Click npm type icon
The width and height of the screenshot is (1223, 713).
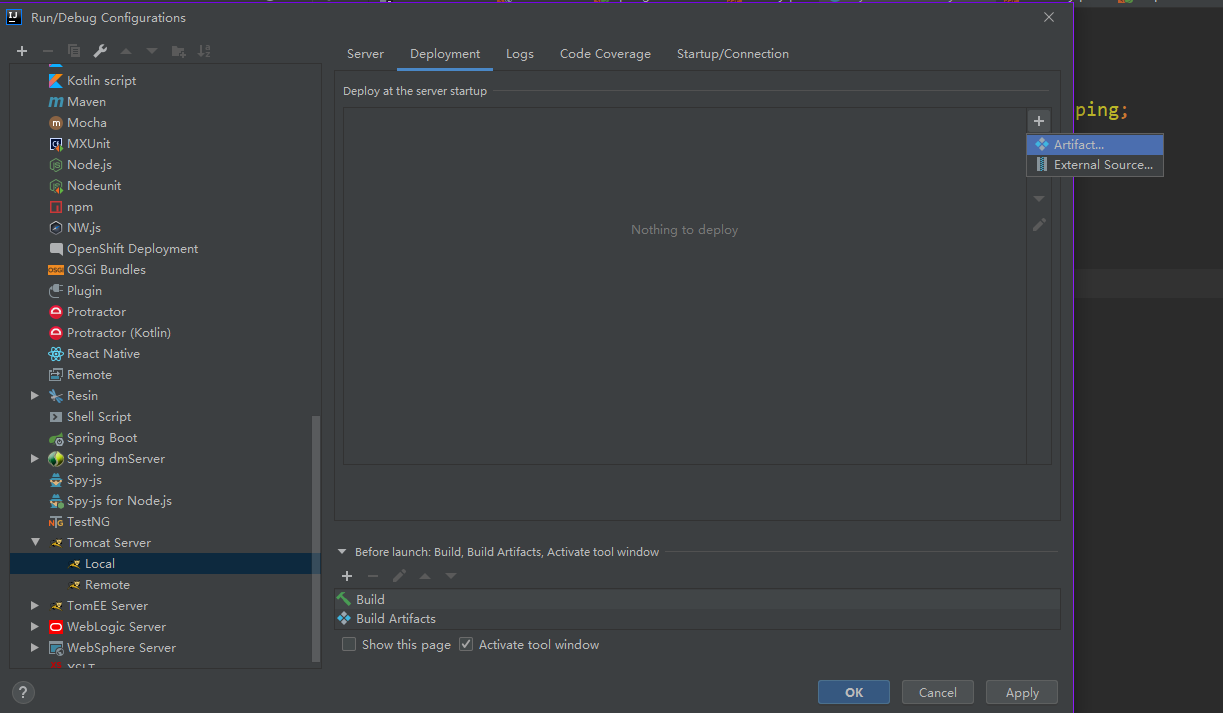[56, 207]
